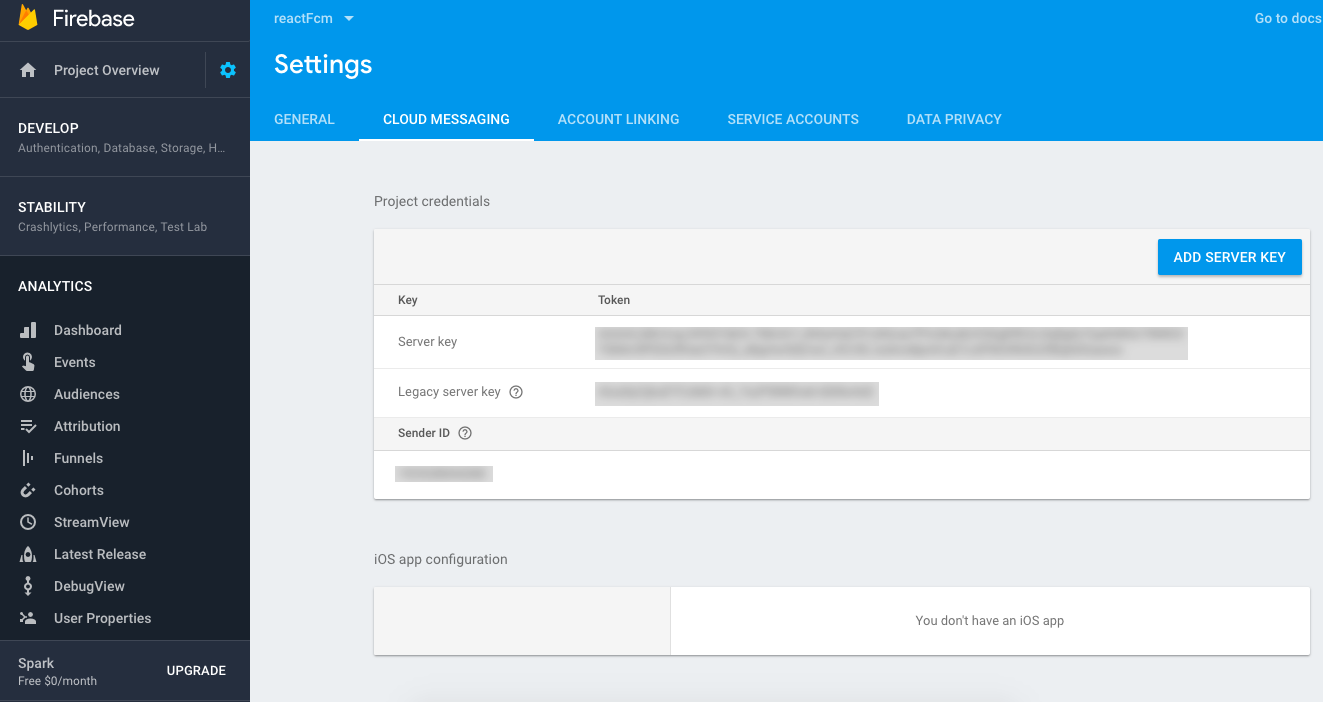Click the User Properties icon

coord(28,618)
